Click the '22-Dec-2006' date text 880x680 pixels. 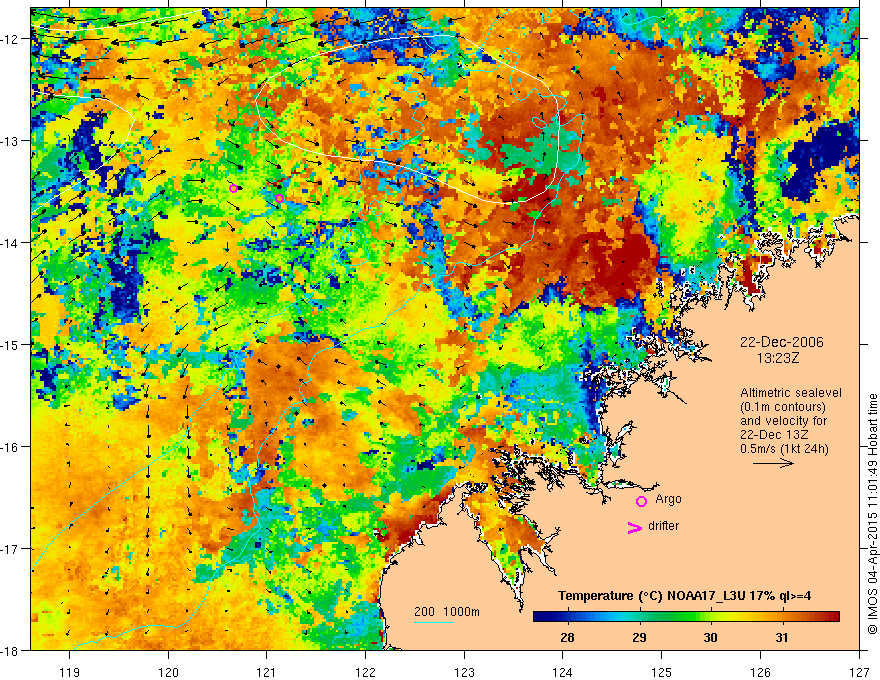781,342
